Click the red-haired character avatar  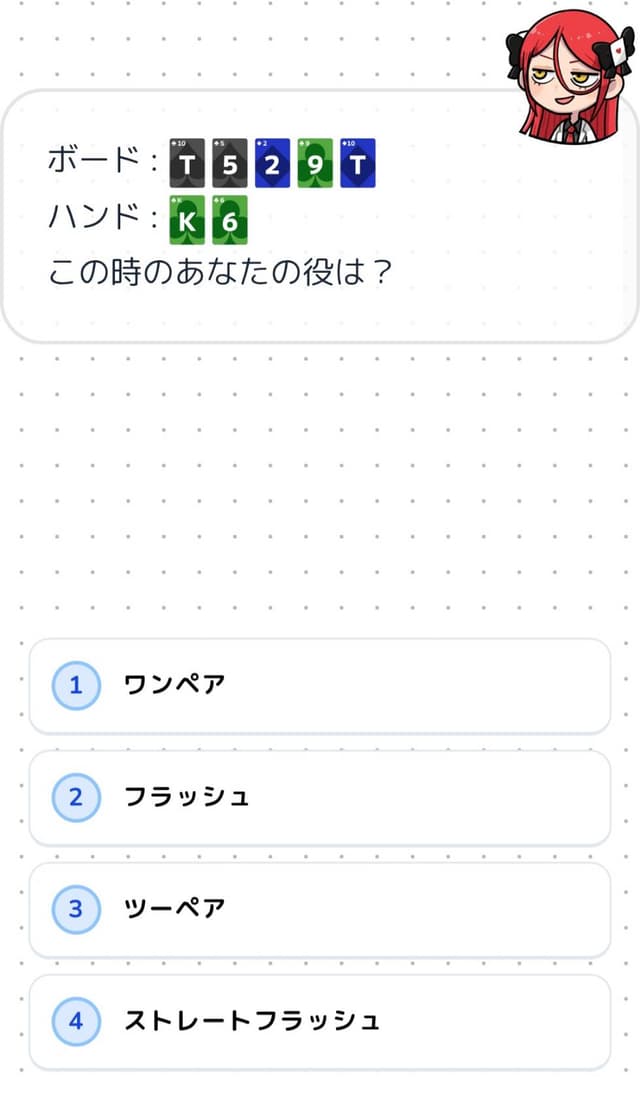573,76
